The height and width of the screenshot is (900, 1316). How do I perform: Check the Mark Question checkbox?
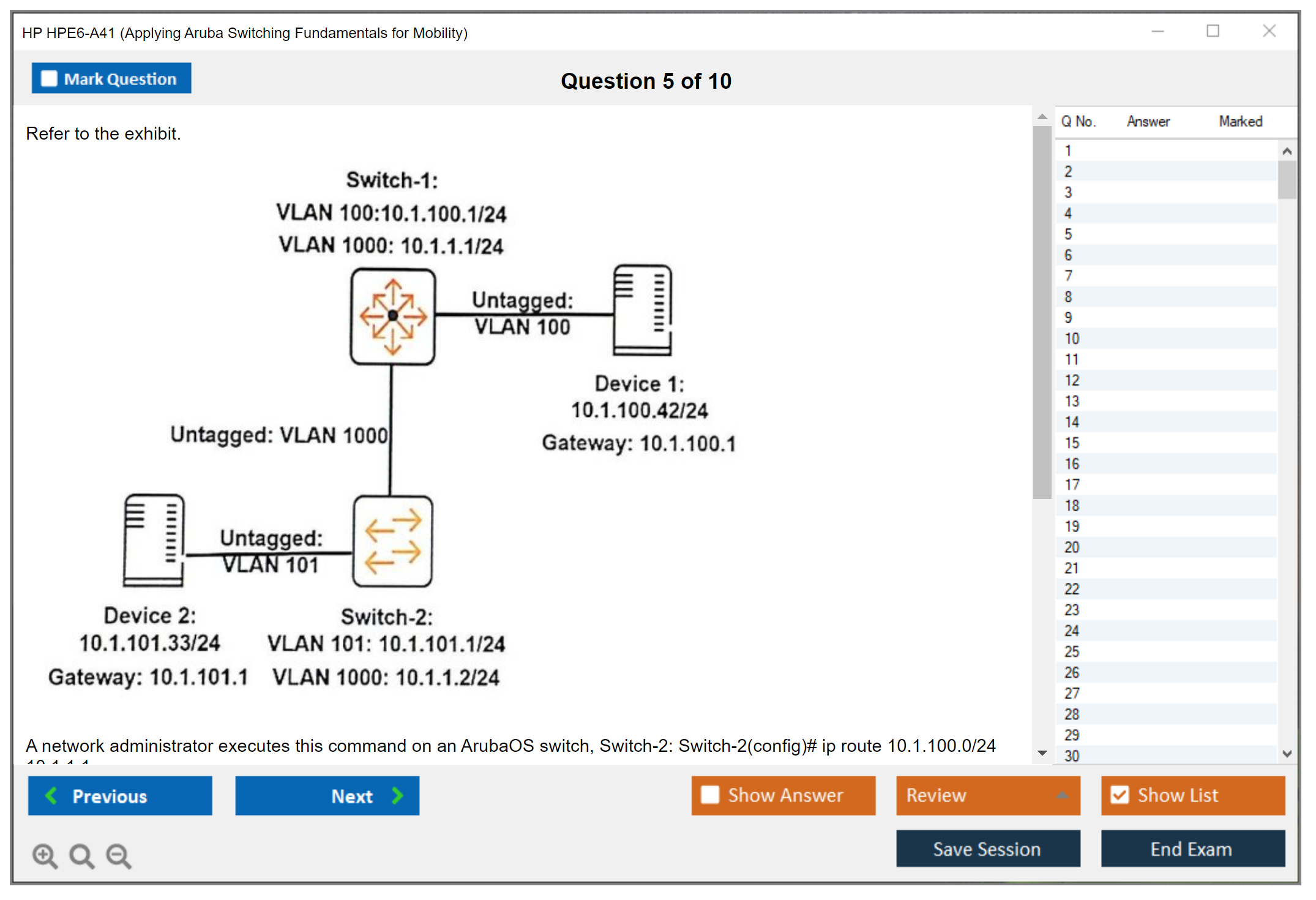[49, 79]
